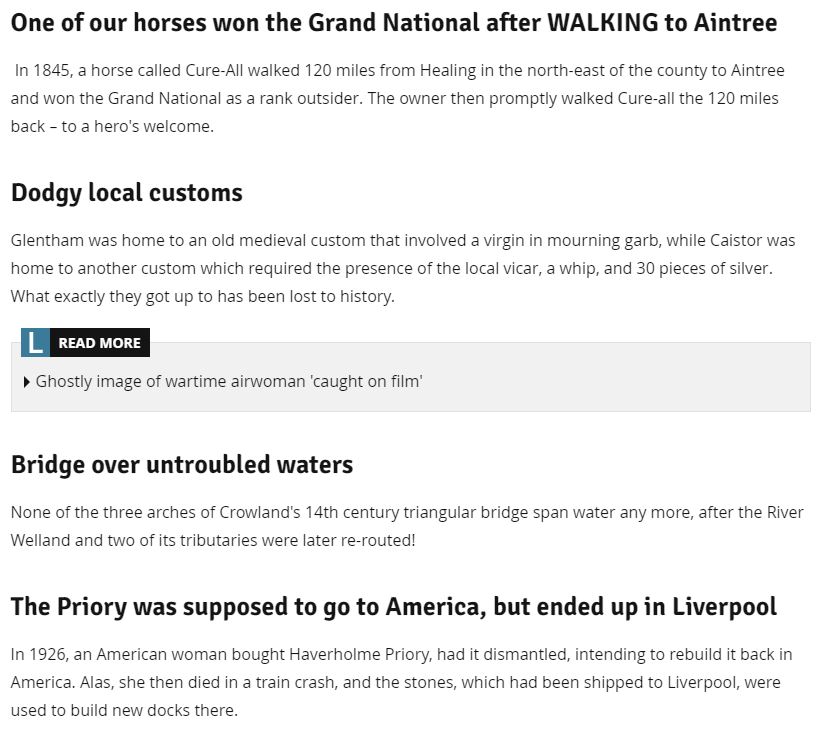Click the Grand National WALKING to Aintree heading
The width and height of the screenshot is (821, 731).
394,23
